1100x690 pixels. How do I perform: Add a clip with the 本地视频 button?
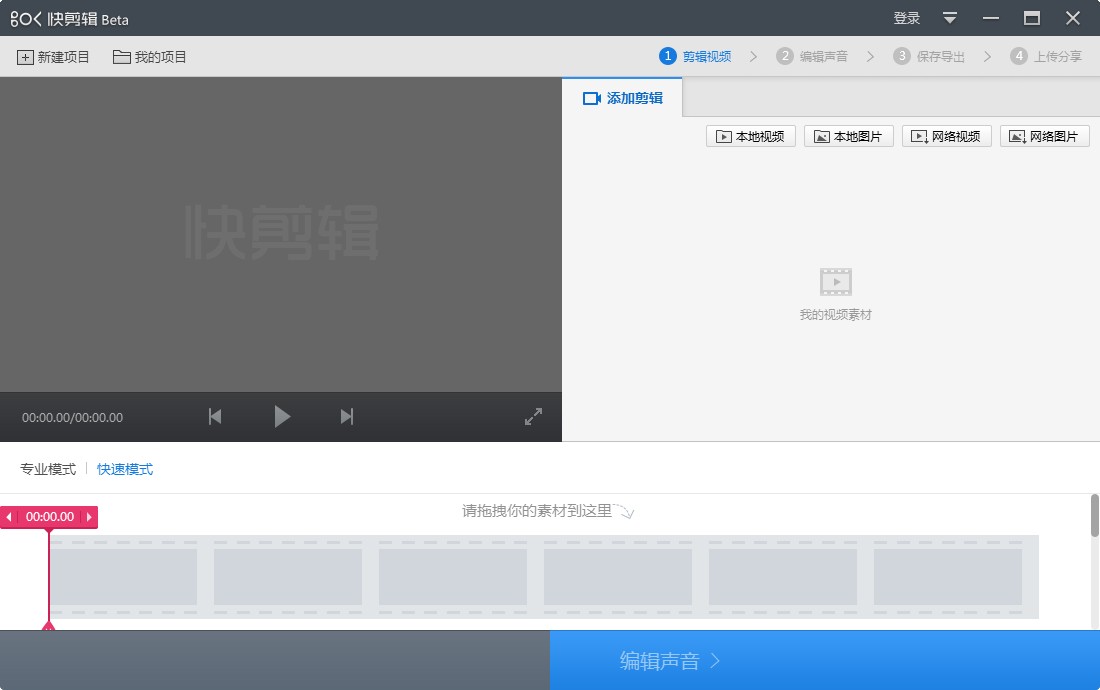(750, 136)
